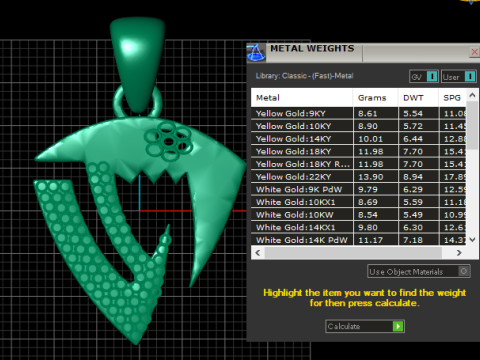Screen dimensions: 480x360
Task: Click the Metal Weights flask icon
Action: 256,52
